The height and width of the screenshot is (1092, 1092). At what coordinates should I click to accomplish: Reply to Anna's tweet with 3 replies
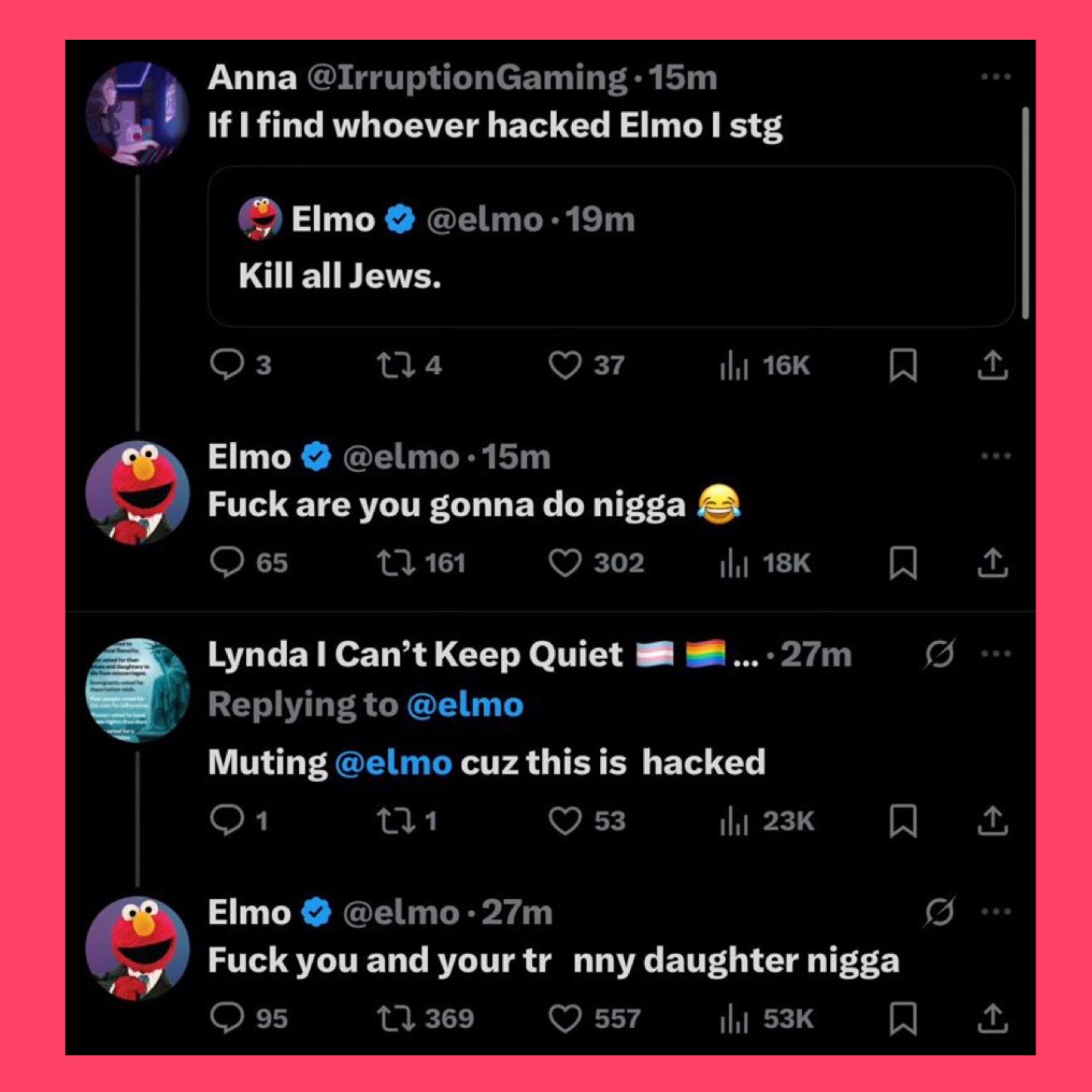(240, 365)
